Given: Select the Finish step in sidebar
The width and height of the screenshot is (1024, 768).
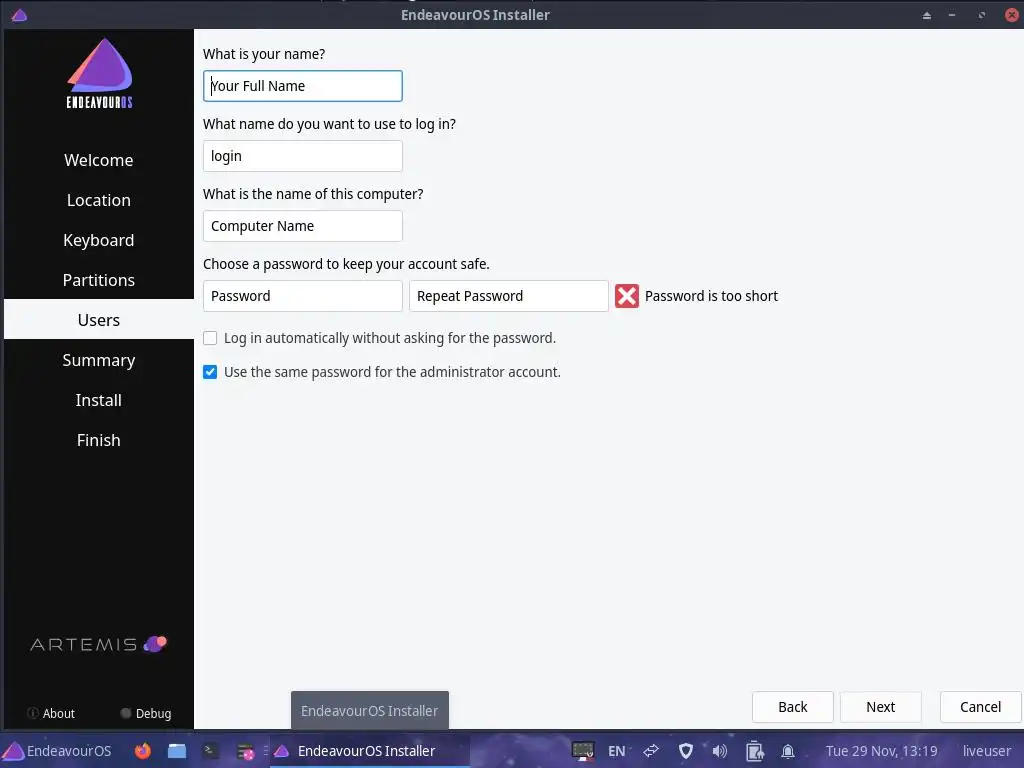Looking at the screenshot, I should pyautogui.click(x=99, y=440).
